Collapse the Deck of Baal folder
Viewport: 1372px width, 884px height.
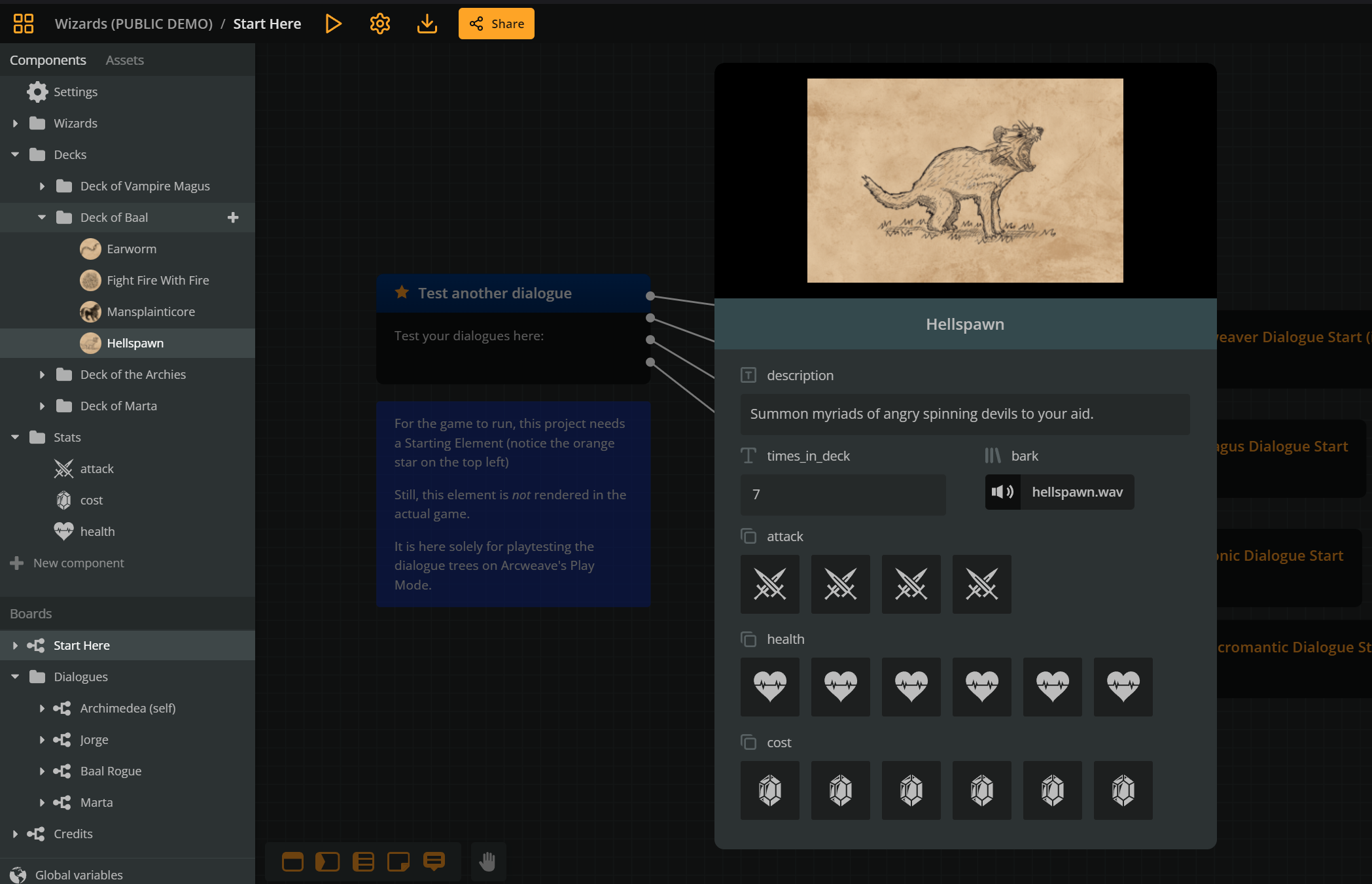point(41,217)
